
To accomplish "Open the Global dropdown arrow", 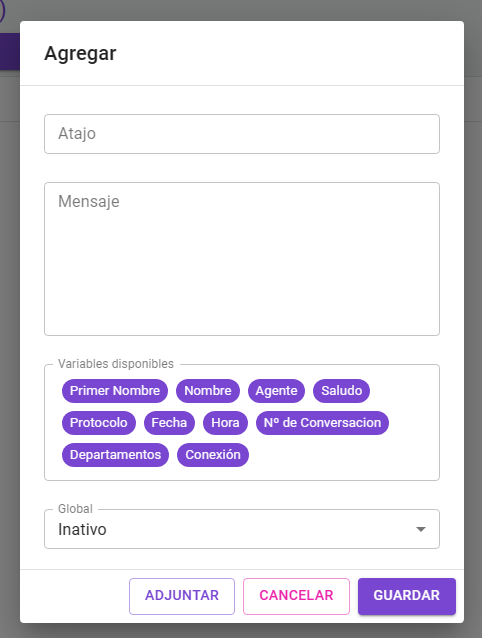I will coord(421,529).
